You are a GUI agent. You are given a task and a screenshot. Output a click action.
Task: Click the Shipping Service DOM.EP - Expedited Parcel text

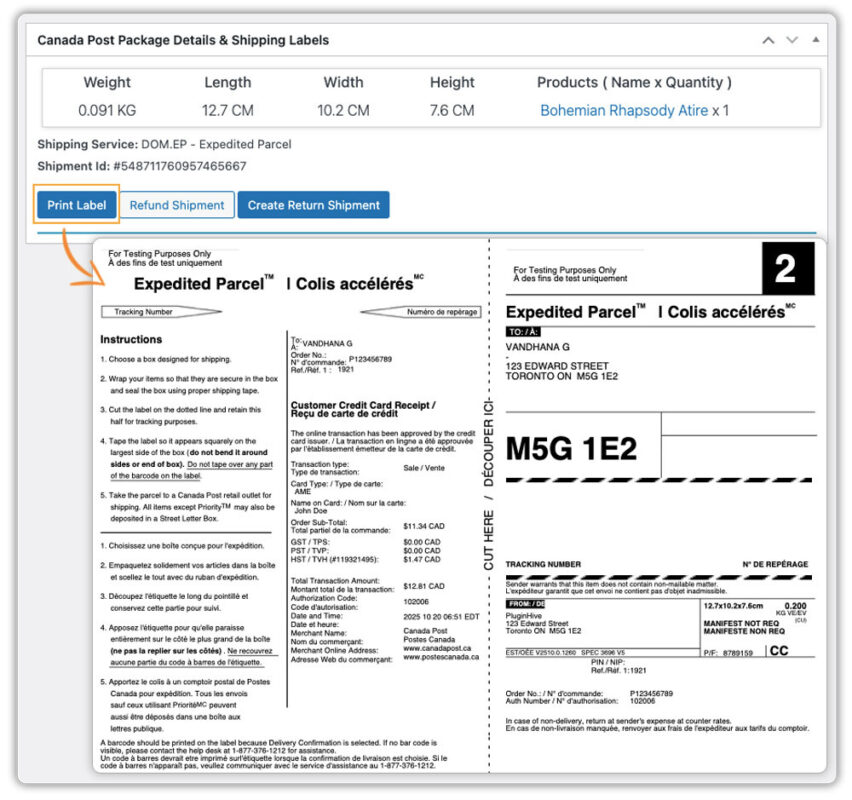click(165, 145)
